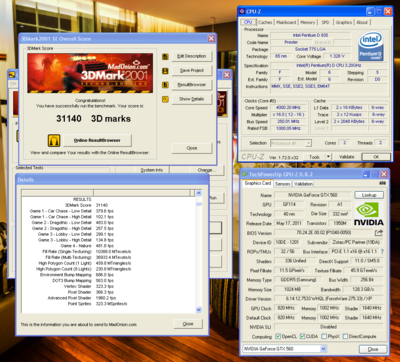Viewport: 400px width, 362px height.
Task: Switch to the About tab in CPU-Z
Action: coord(362,22)
